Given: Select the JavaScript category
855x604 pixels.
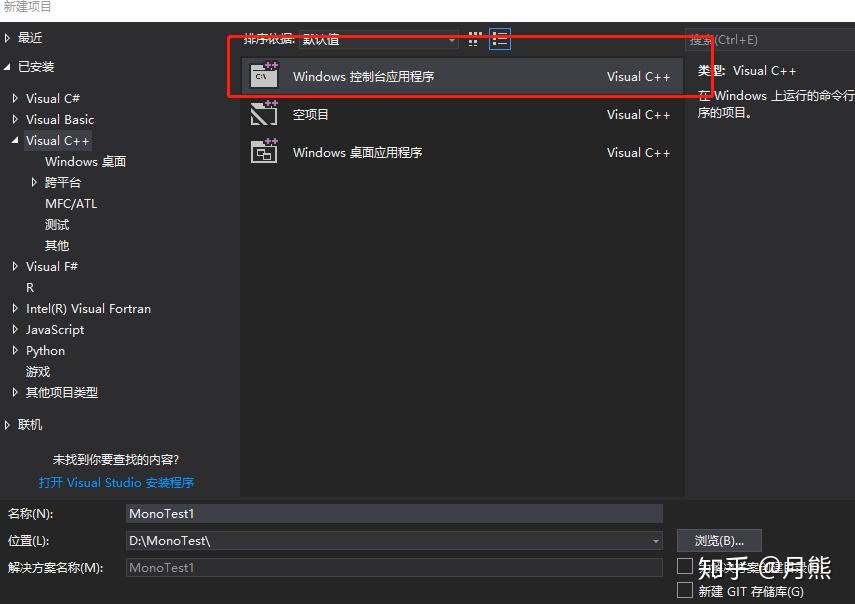Looking at the screenshot, I should pos(54,329).
